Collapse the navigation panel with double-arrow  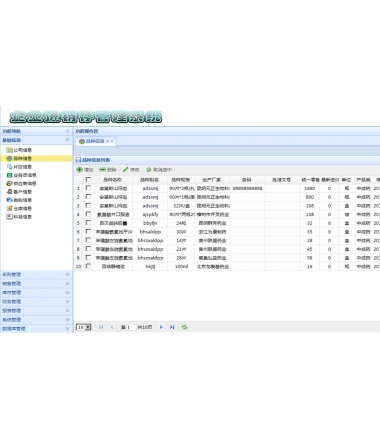[68, 131]
